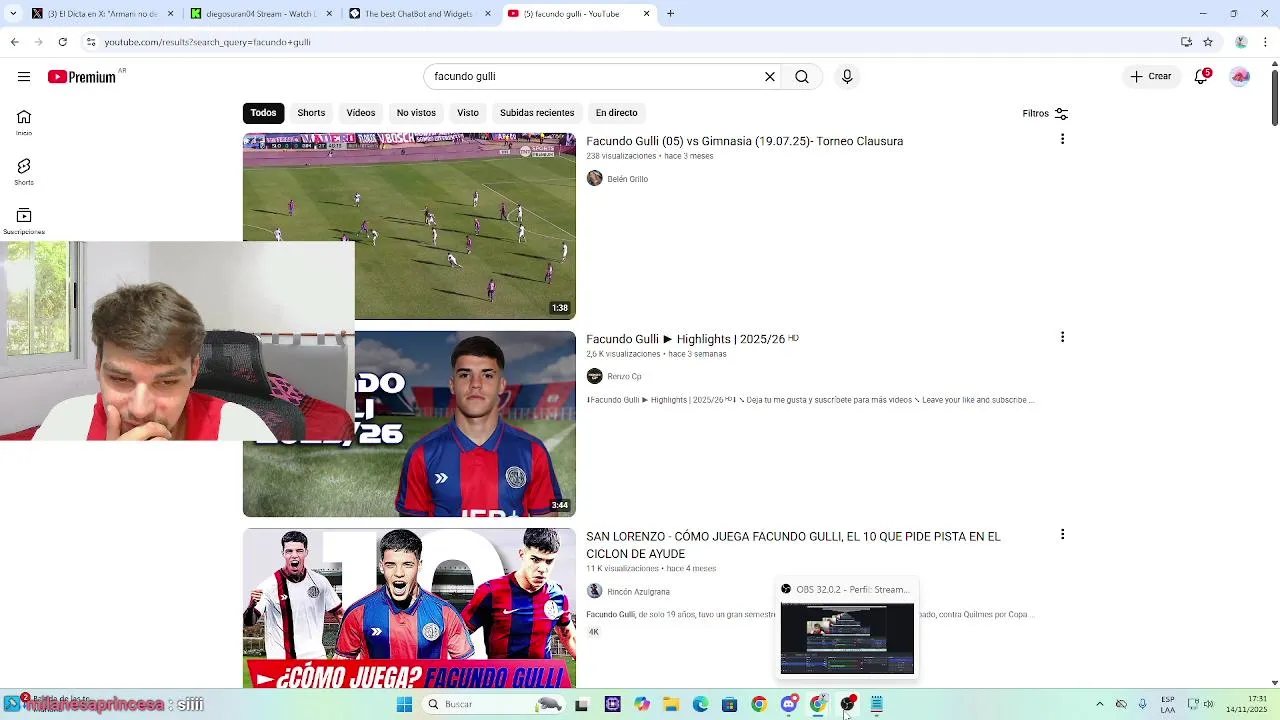1280x720 pixels.
Task: Select the No vistos filter chip
Action: click(x=416, y=113)
